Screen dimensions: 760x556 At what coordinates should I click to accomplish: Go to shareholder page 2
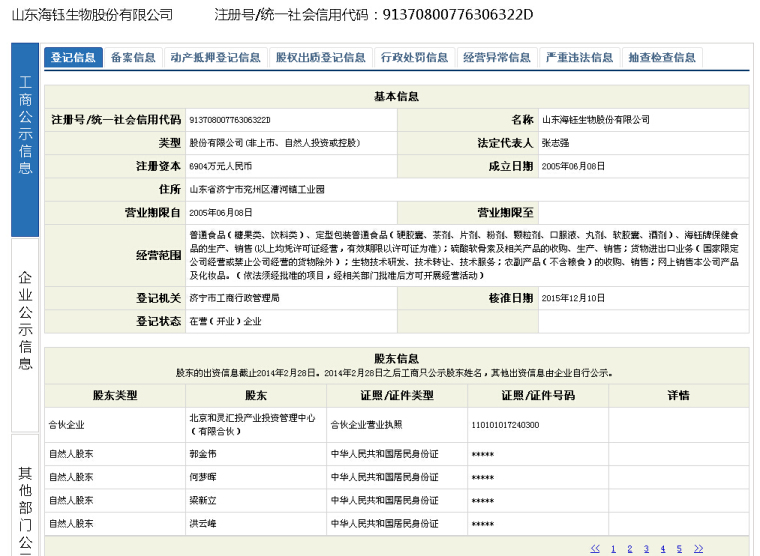630,549
